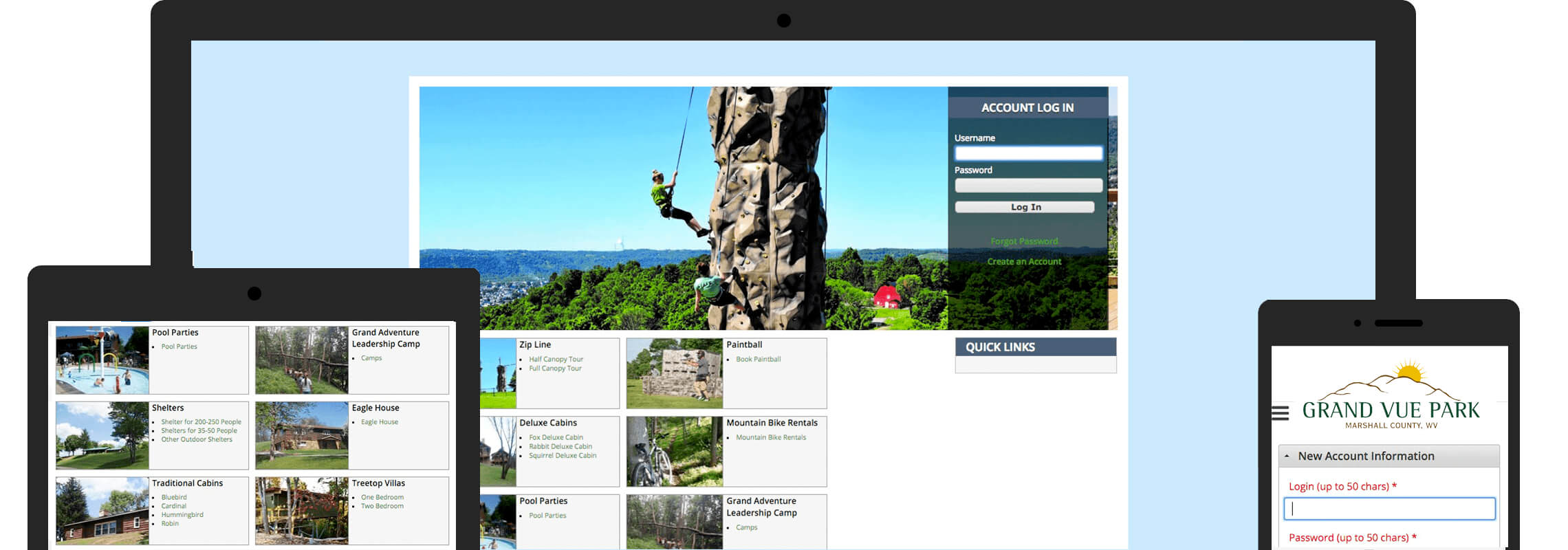Click the Eagle House thumbnail on tablet
The width and height of the screenshot is (1568, 550).
[x=302, y=436]
